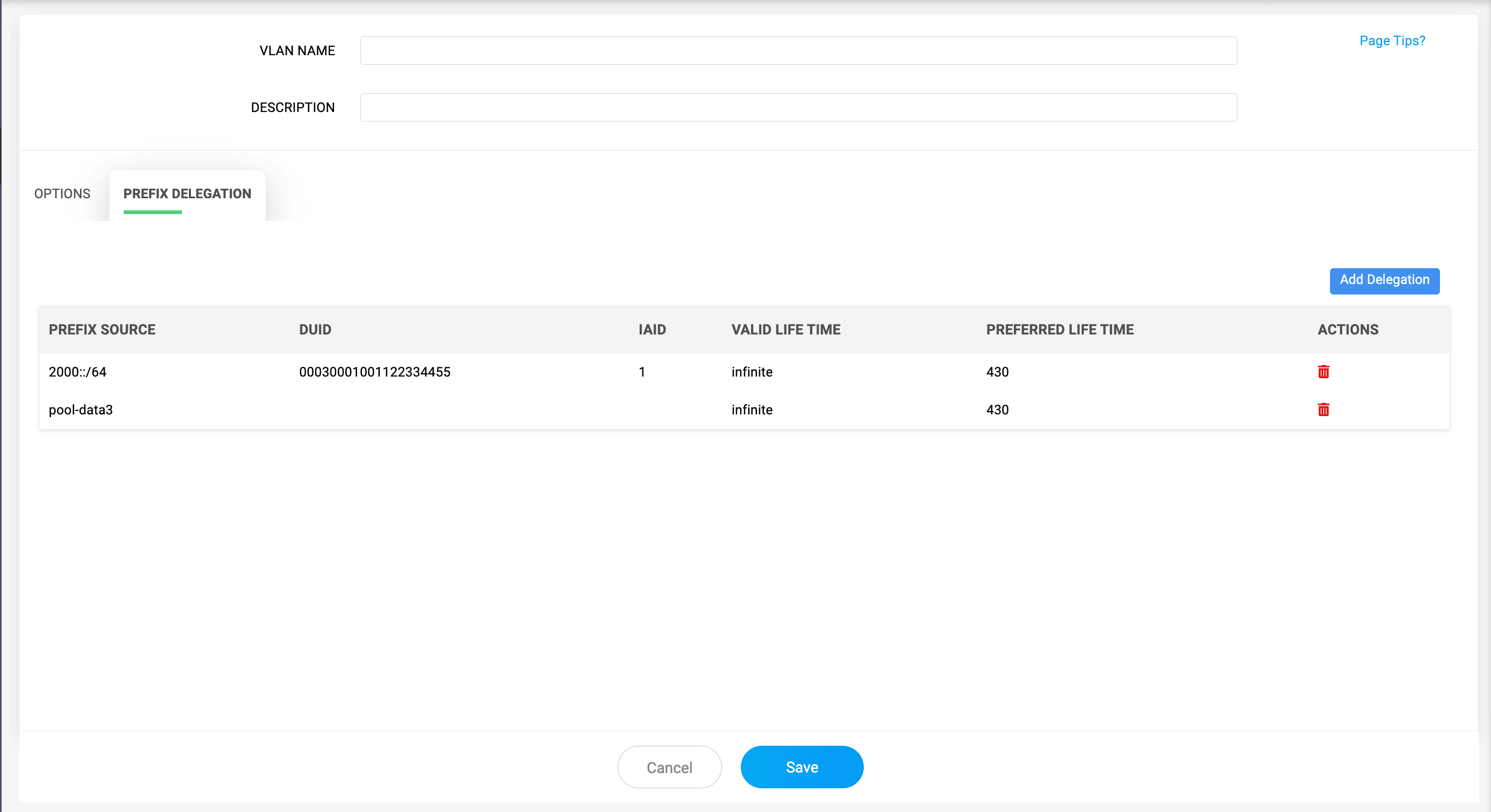Click the red trash icon beside 2000::/64 prefix source

pos(256,372)
